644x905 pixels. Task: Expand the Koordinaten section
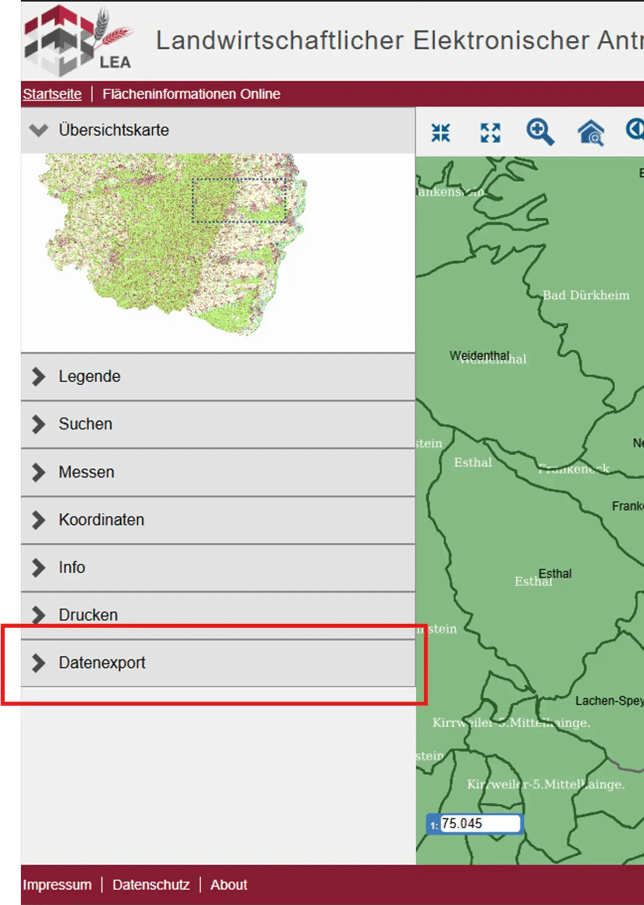click(101, 520)
